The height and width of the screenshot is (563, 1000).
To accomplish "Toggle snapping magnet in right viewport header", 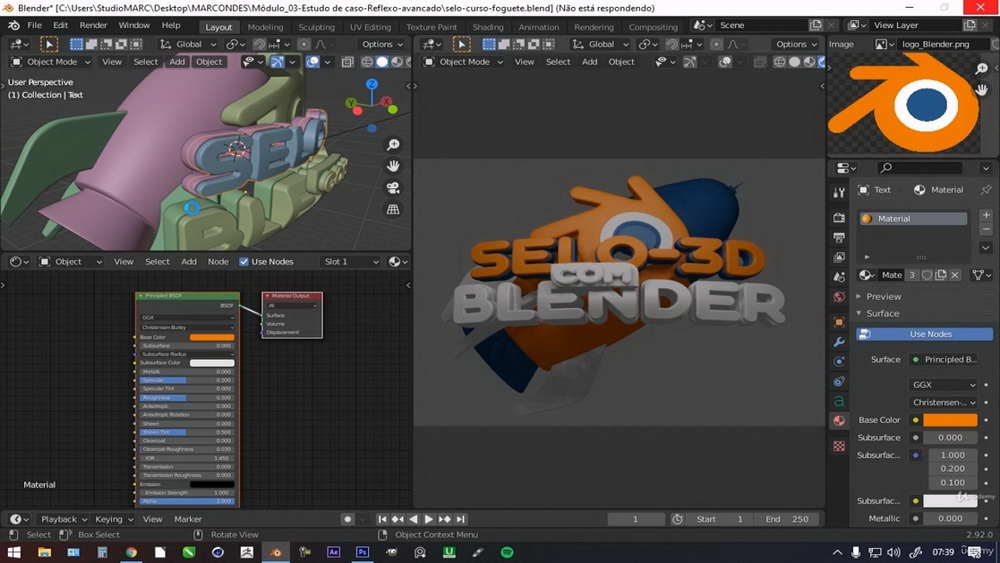I will (672, 44).
